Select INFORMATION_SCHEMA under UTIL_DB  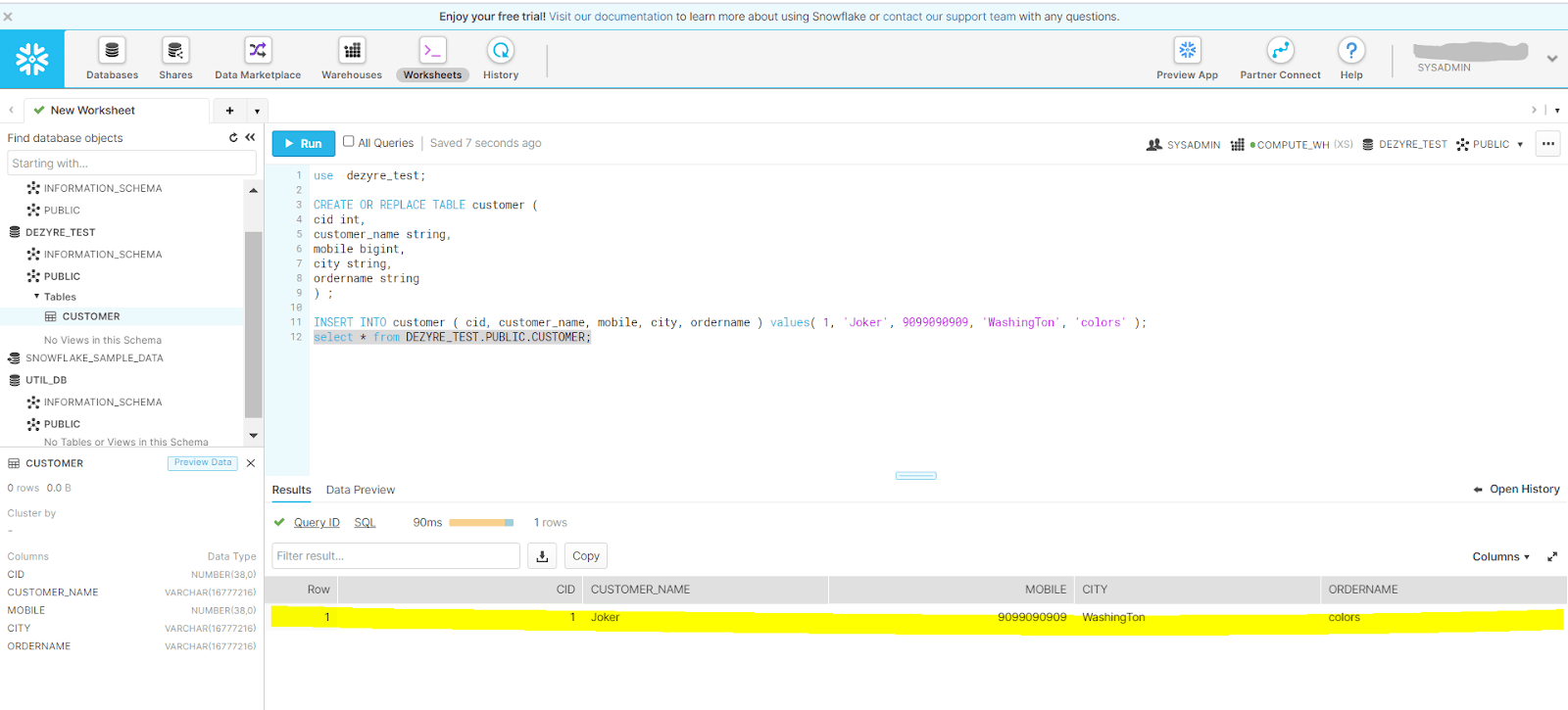tap(103, 402)
